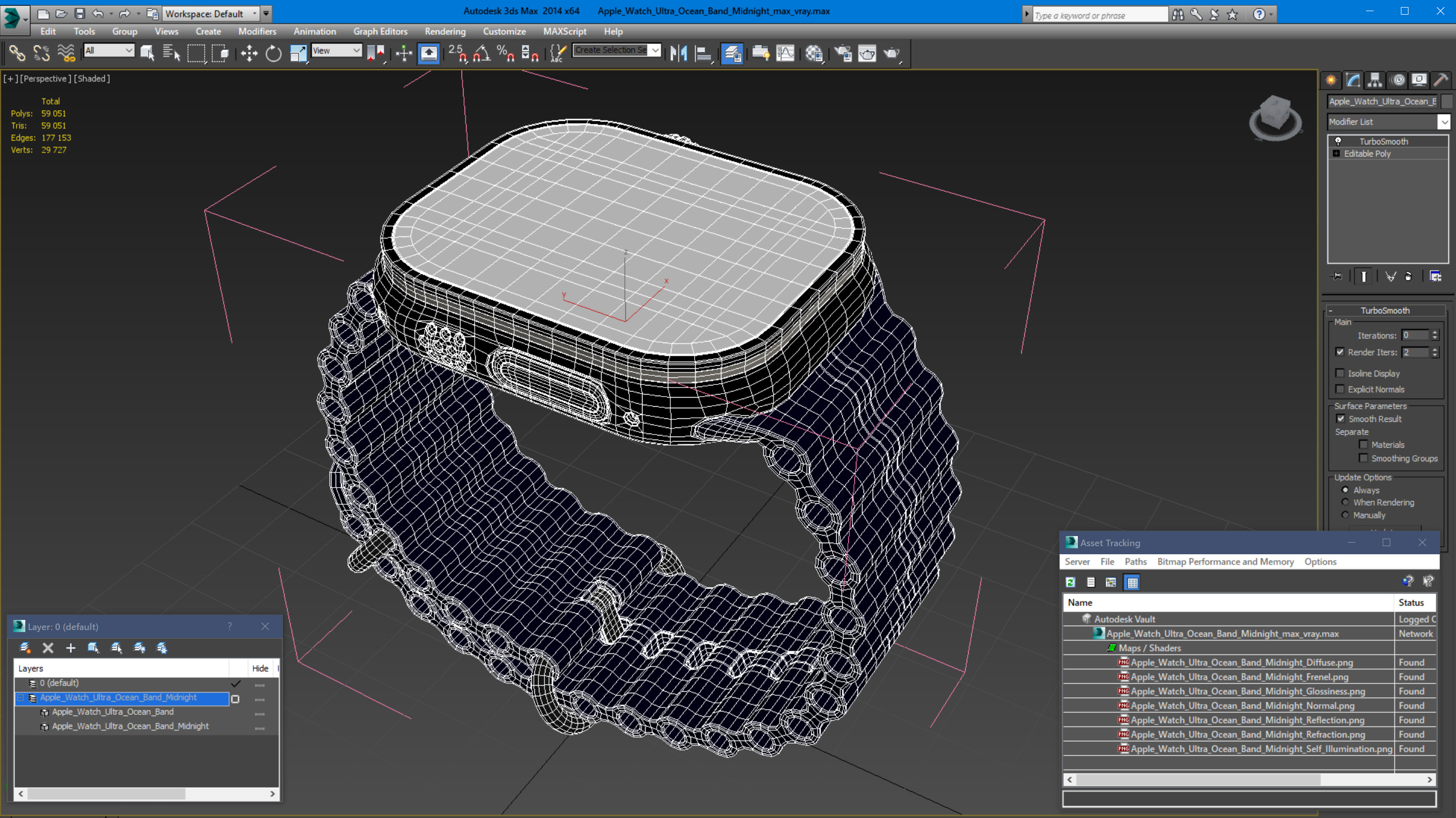Activate the Select and Scale tool
The image size is (1456, 818).
pos(298,53)
